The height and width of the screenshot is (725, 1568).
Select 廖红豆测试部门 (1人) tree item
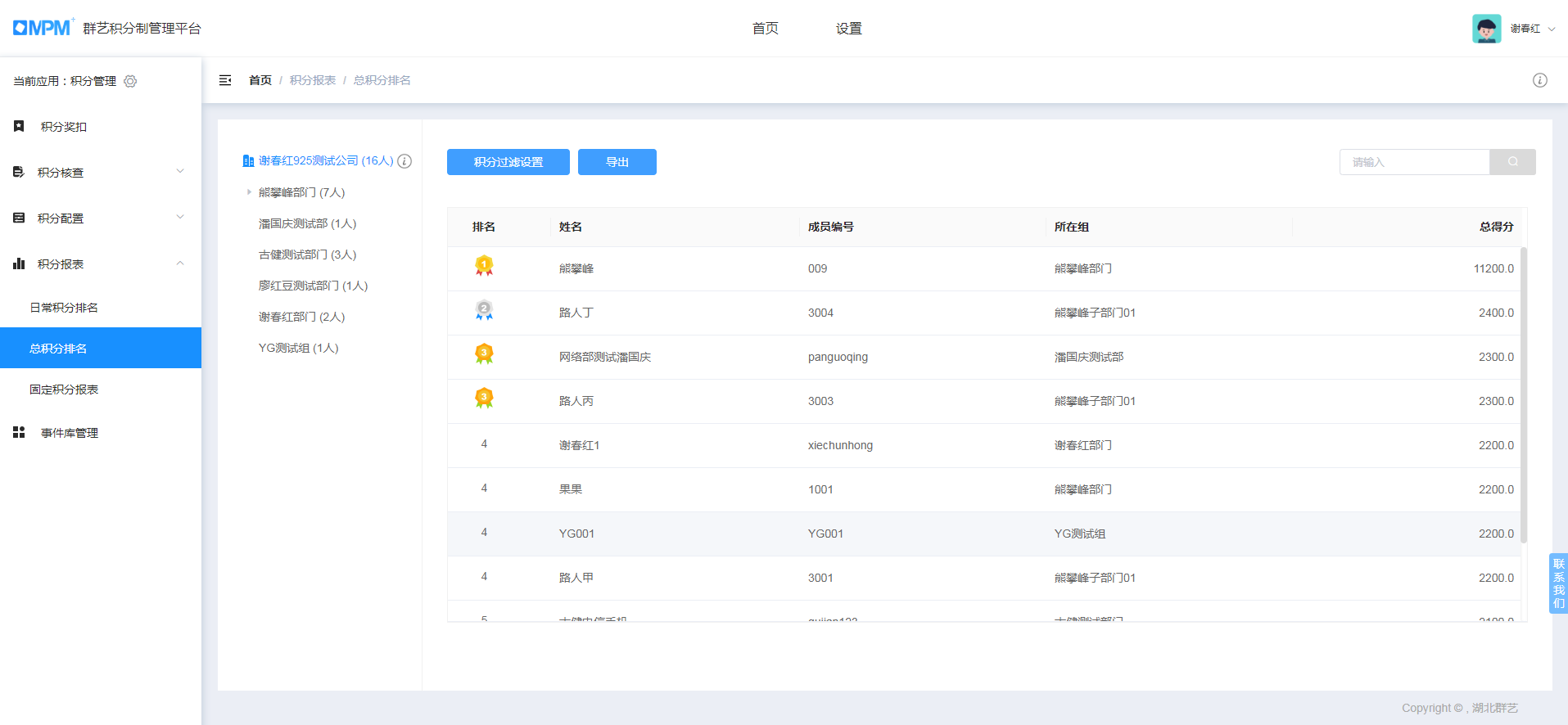tap(314, 286)
